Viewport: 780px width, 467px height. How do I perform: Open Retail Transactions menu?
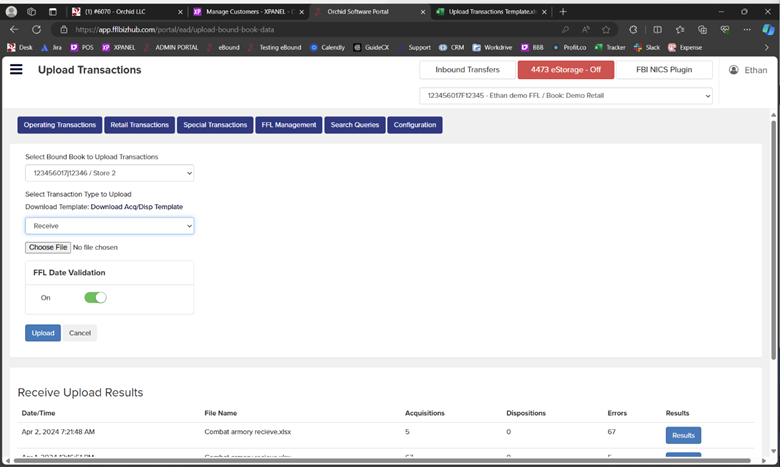tap(140, 125)
